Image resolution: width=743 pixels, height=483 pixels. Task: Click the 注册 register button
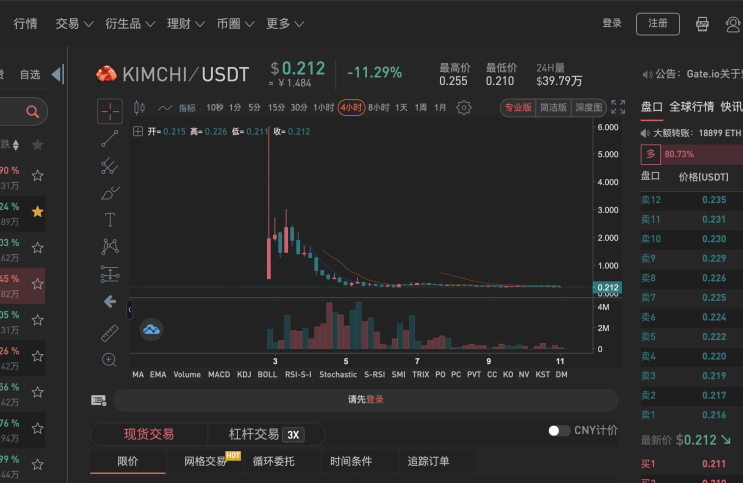click(x=658, y=24)
